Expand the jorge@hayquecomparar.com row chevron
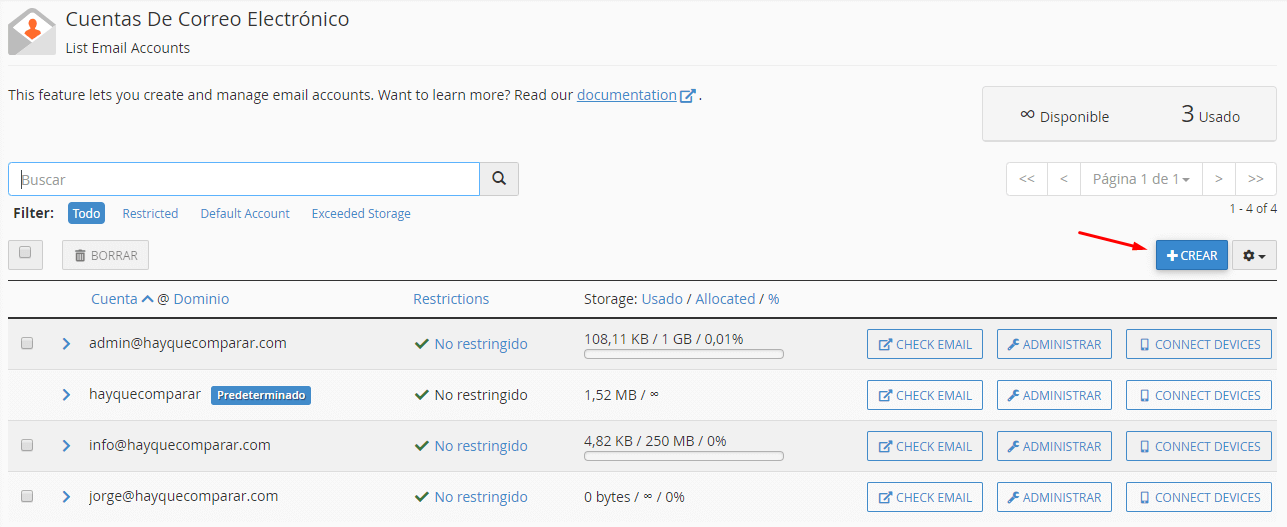This screenshot has height=527, width=1287. click(x=66, y=497)
